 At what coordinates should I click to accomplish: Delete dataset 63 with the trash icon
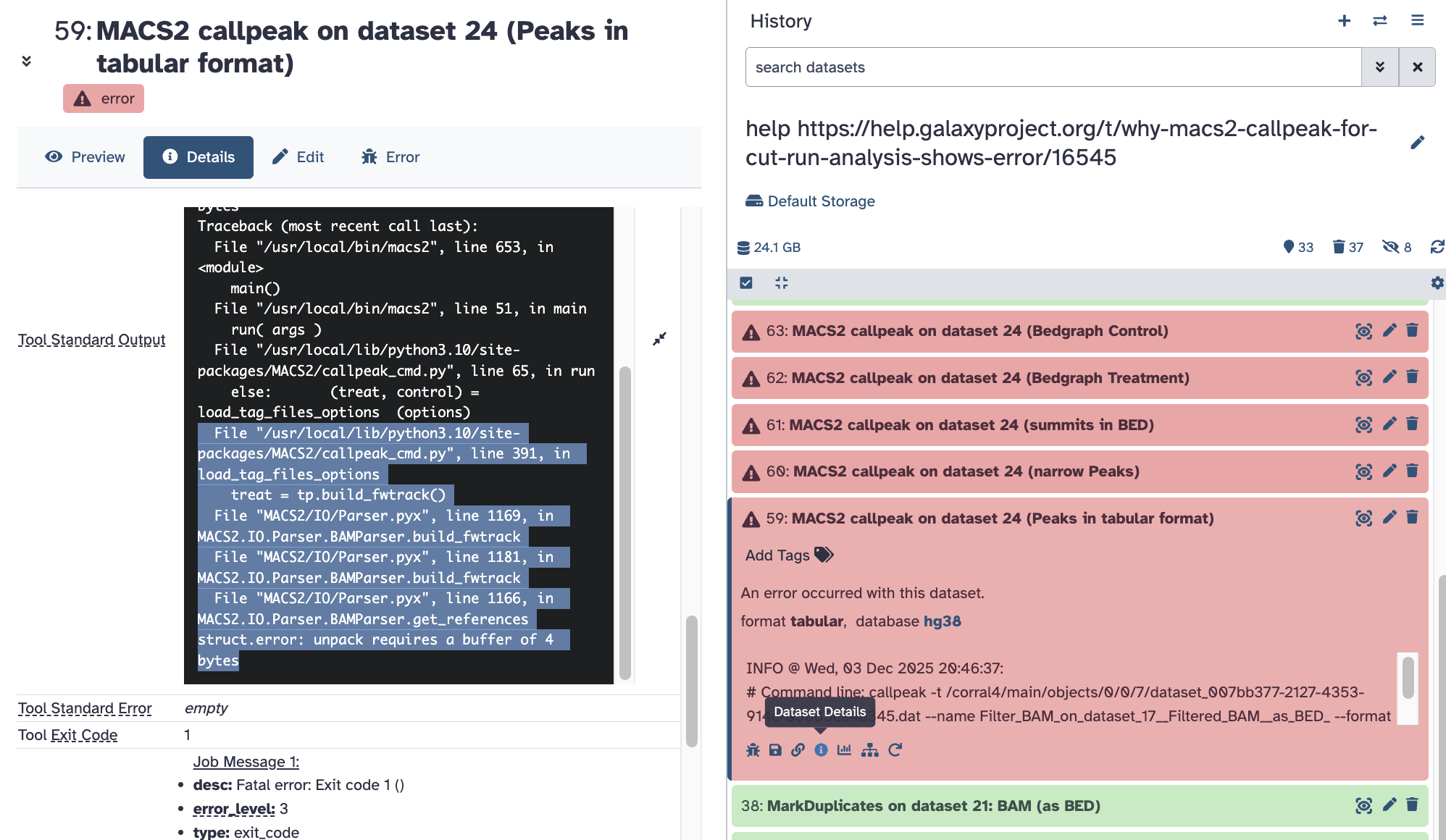click(x=1412, y=331)
